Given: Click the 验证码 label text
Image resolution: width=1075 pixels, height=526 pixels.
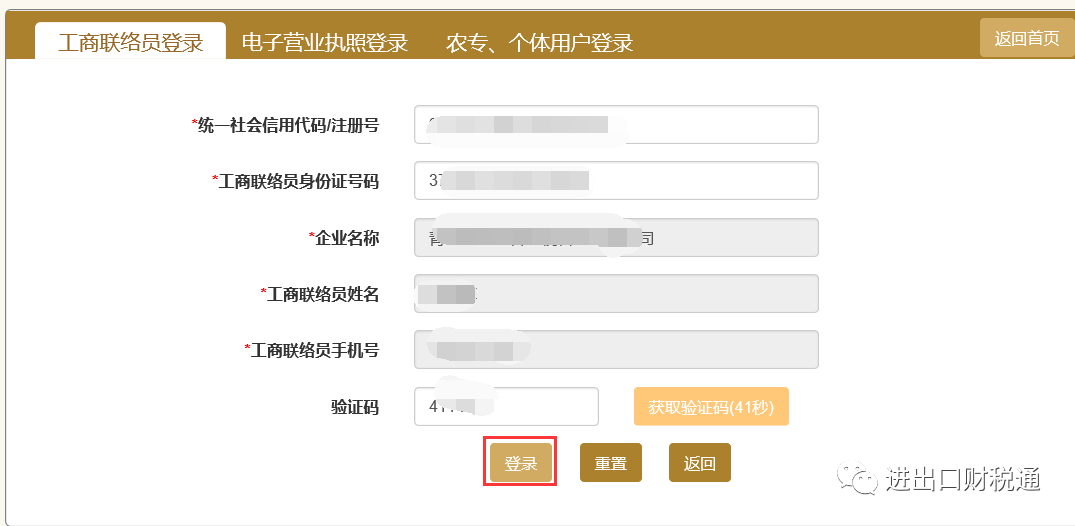Looking at the screenshot, I should (x=355, y=407).
